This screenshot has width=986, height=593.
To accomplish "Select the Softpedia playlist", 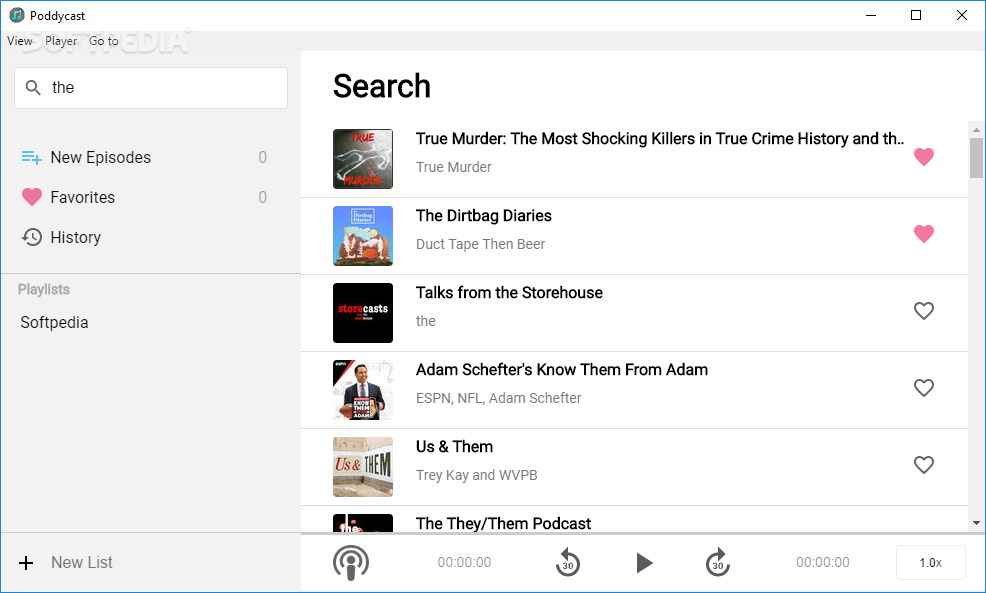I will pos(54,322).
